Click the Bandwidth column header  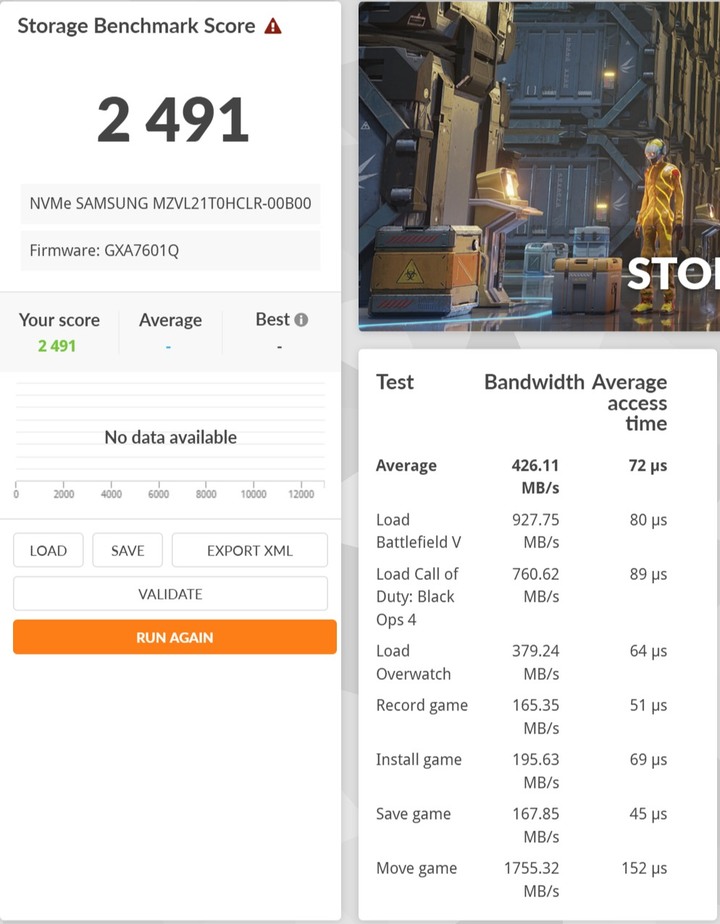[x=534, y=382]
